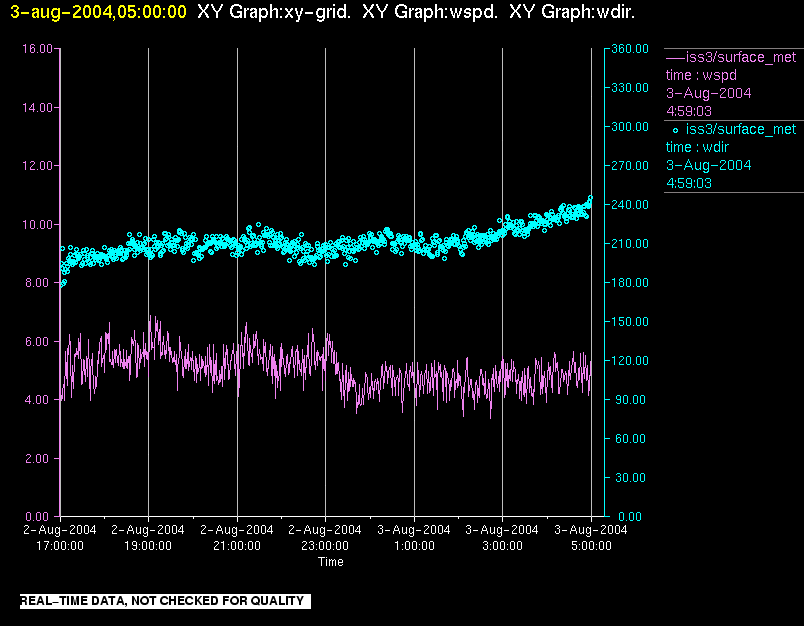Select the iss3/surface_met wspd legend entry

[x=733, y=84]
